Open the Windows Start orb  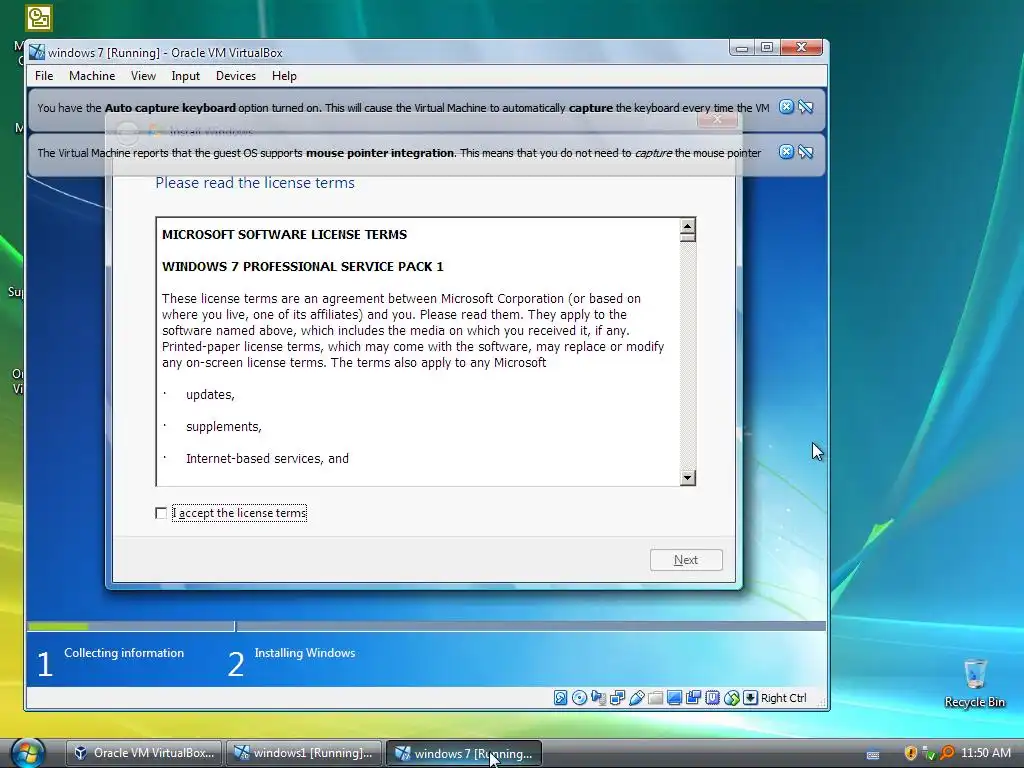27,752
